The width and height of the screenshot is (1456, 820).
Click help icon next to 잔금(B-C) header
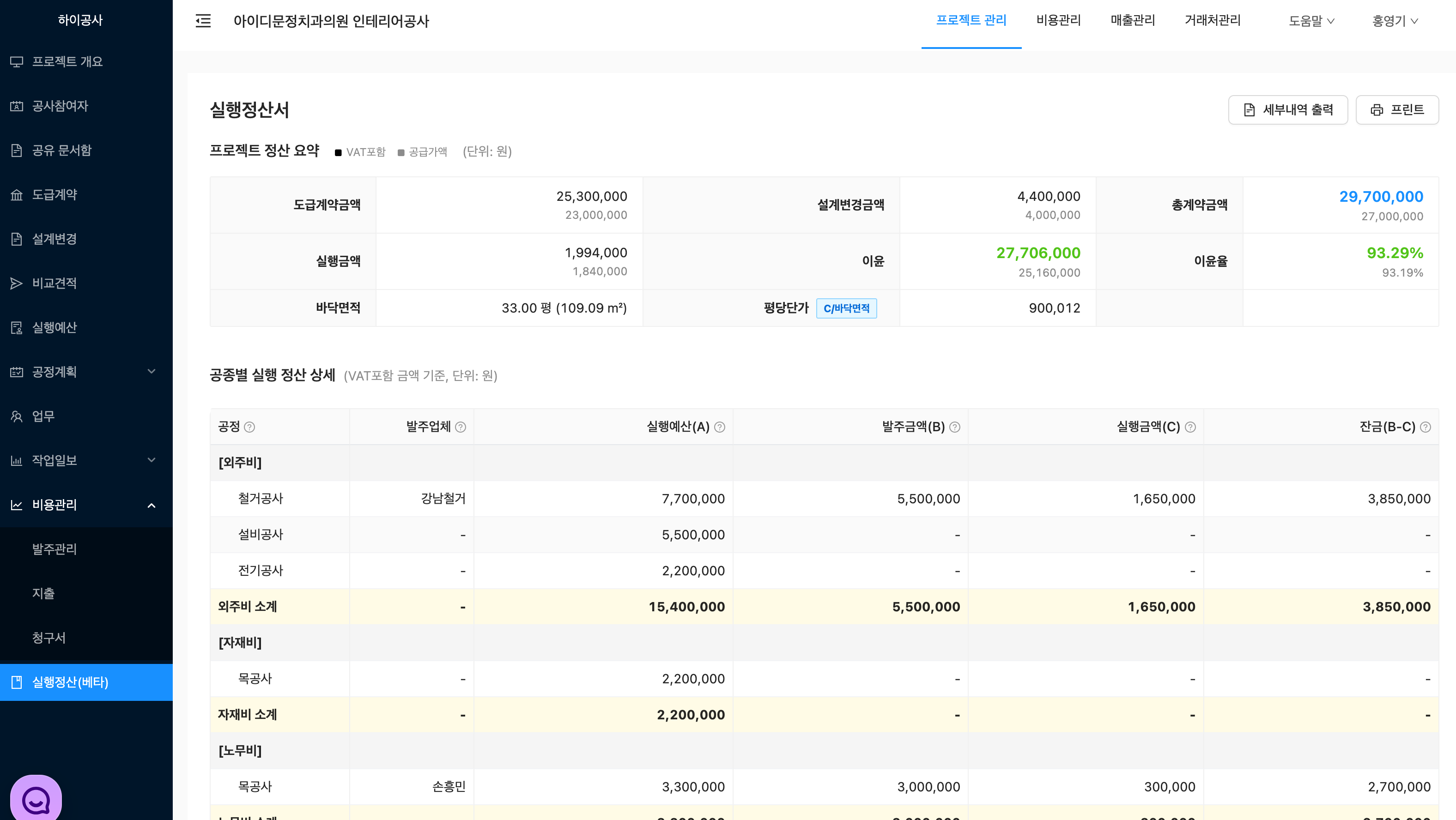(1426, 427)
